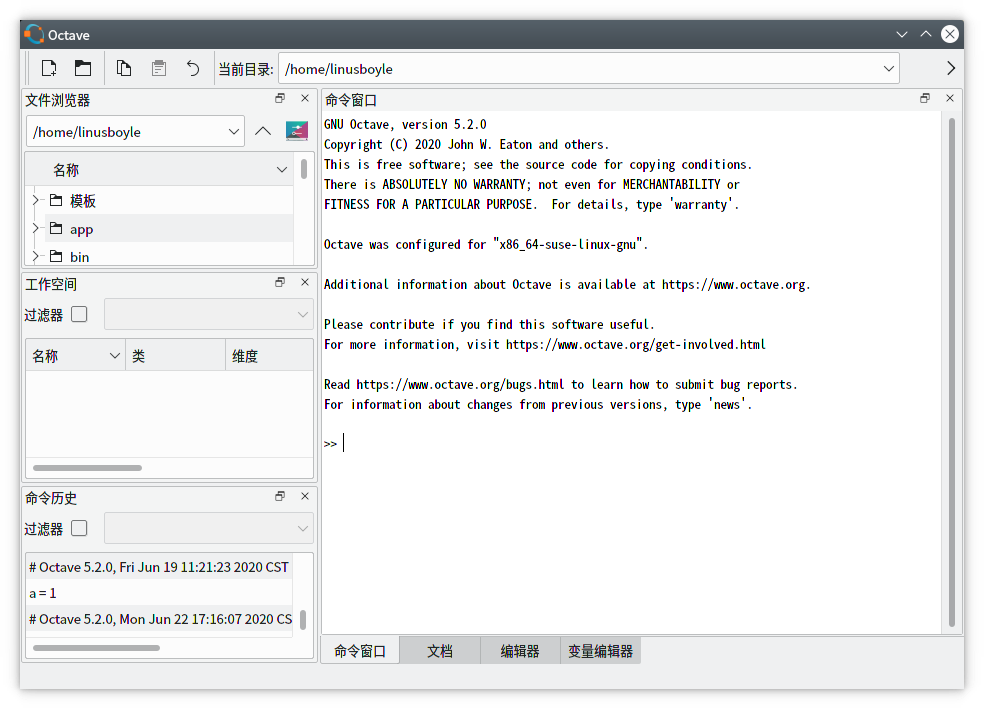Expand the 模板 folder tree node

(x=36, y=200)
